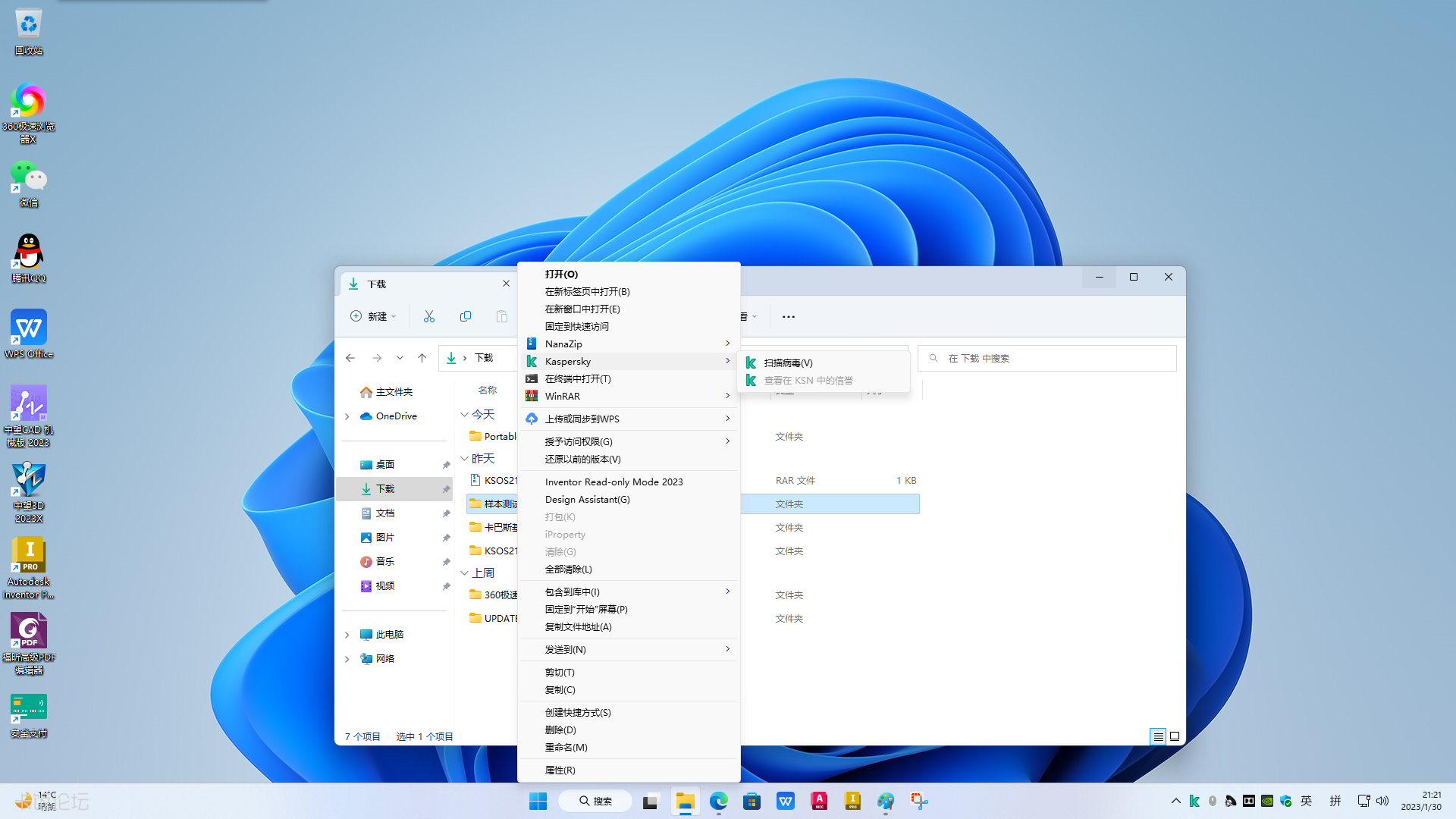Expand 此电脑 tree node

point(347,635)
